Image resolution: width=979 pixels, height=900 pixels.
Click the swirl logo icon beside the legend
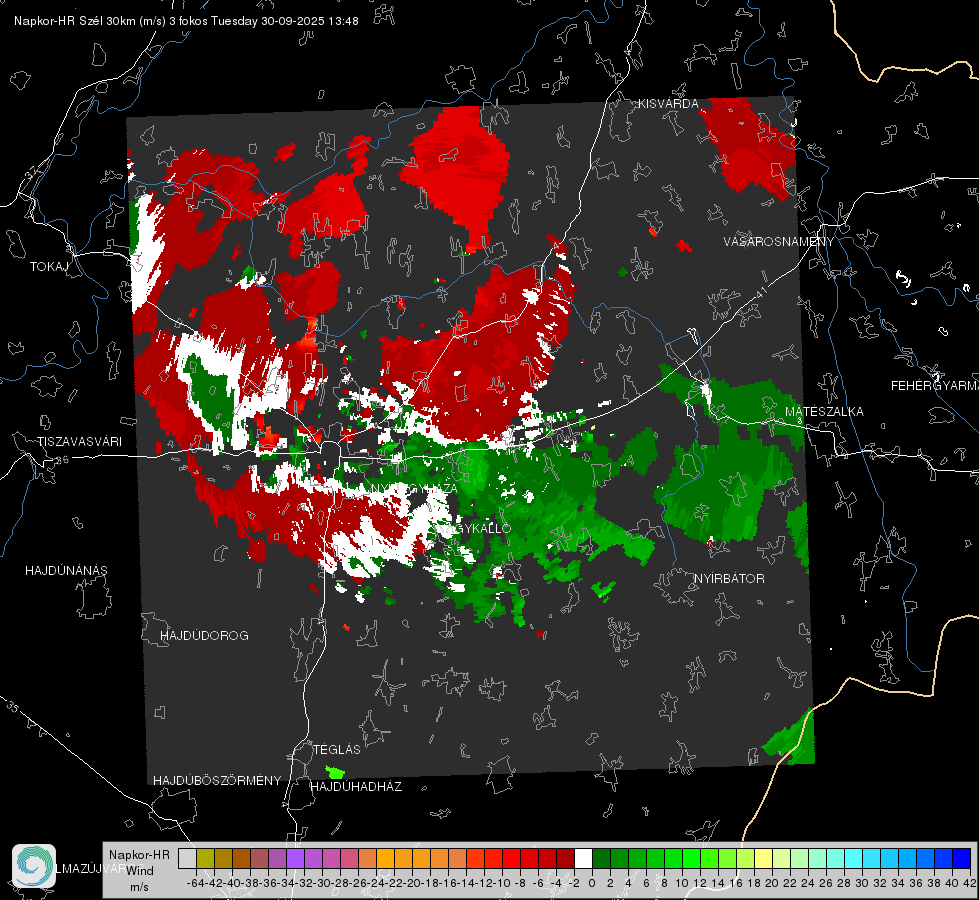[34, 866]
